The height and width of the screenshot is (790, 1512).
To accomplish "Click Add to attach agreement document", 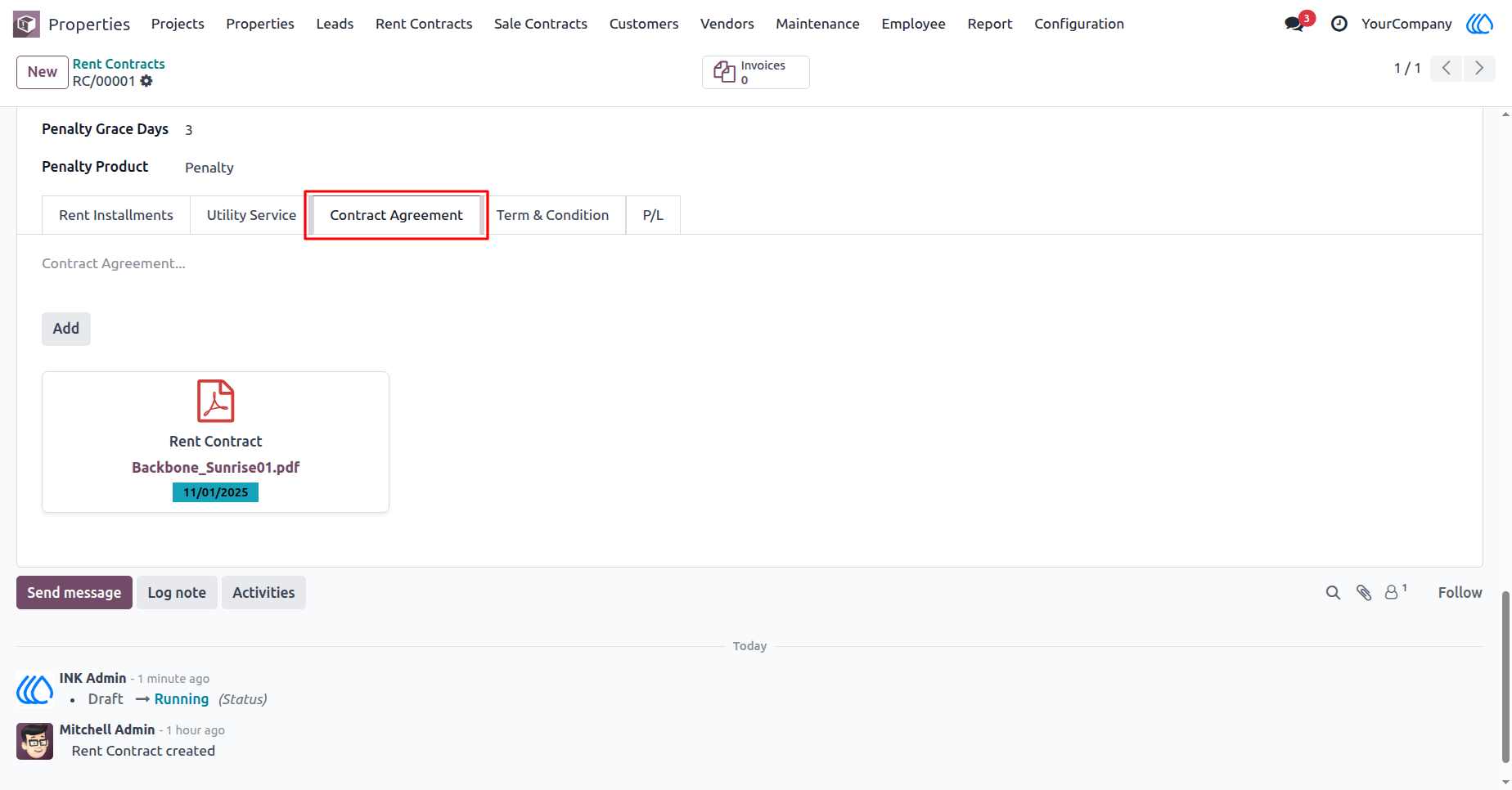I will [66, 329].
